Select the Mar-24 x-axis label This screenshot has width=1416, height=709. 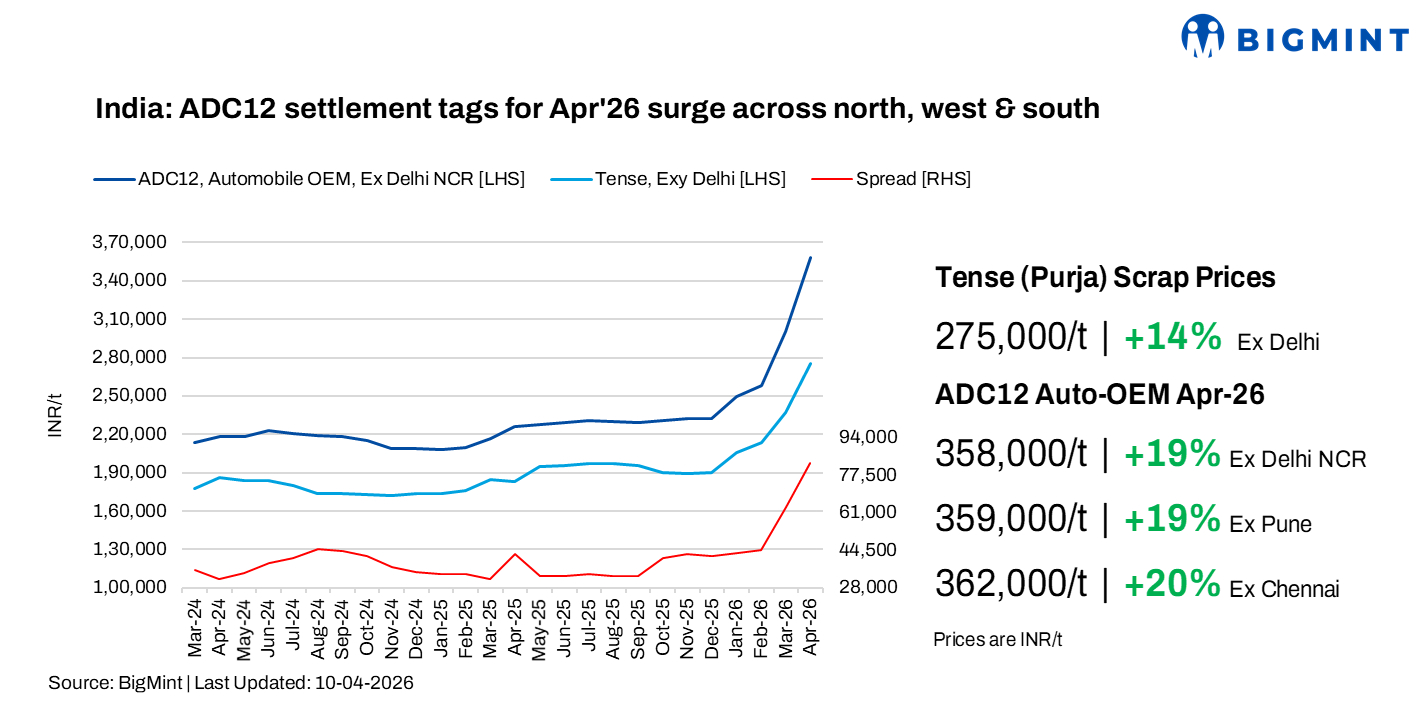pos(196,624)
